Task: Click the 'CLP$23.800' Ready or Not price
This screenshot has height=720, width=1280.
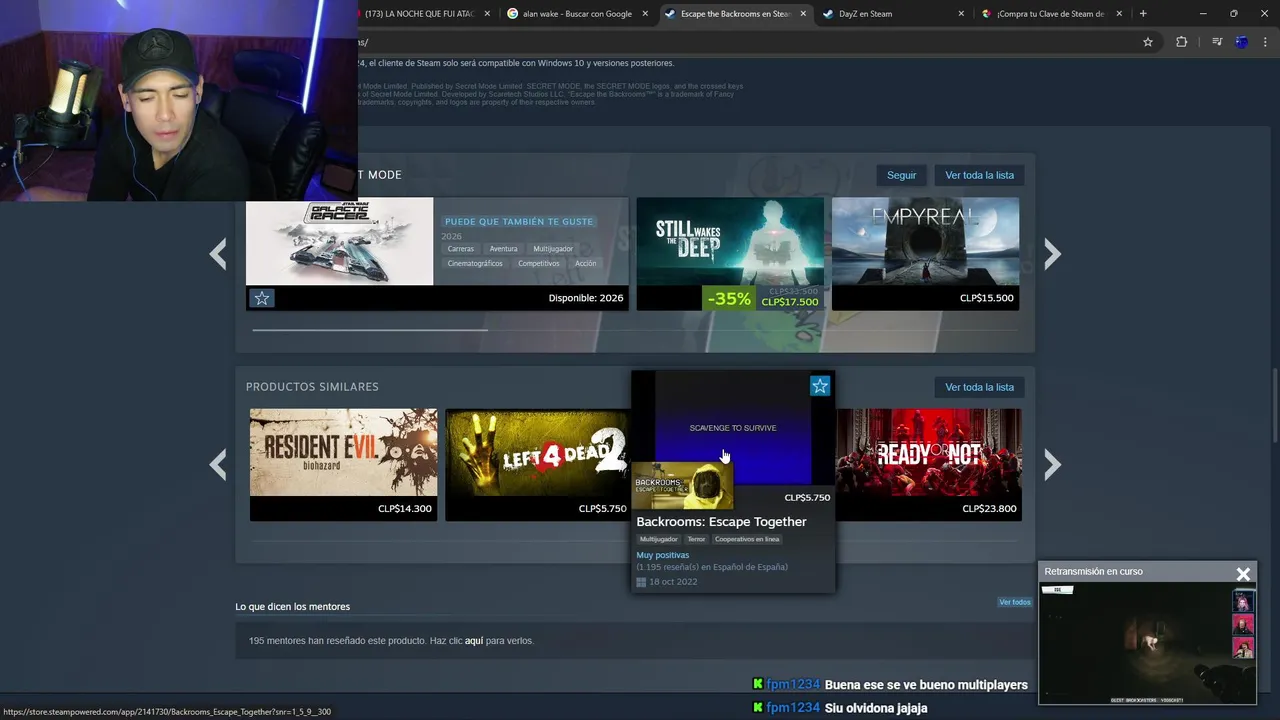Action: 989,509
